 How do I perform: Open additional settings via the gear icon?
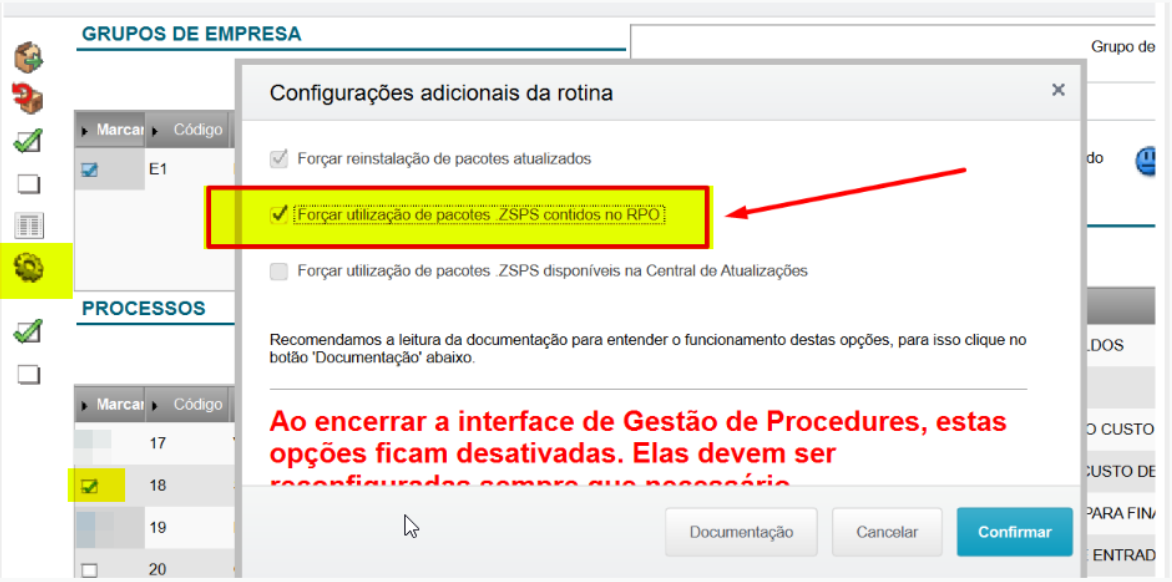point(30,267)
